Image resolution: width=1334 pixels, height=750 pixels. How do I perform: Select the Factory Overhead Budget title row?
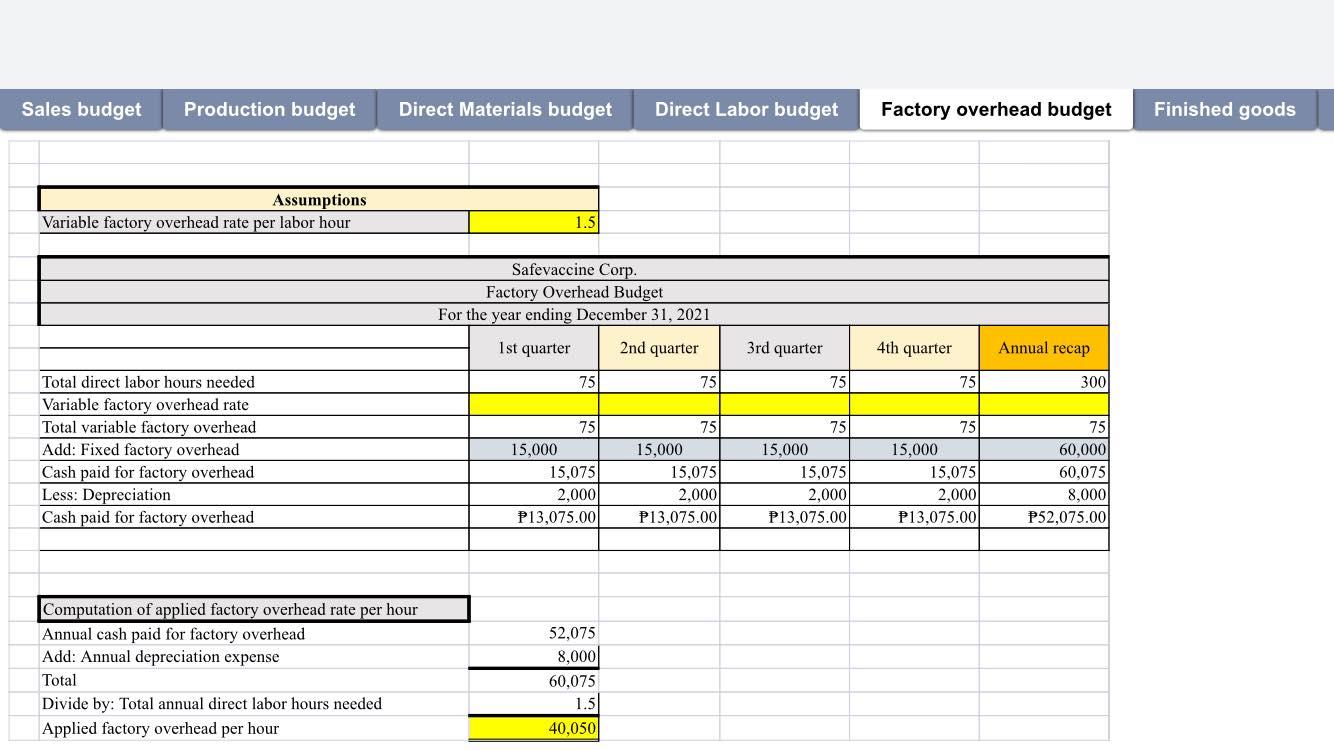point(574,292)
